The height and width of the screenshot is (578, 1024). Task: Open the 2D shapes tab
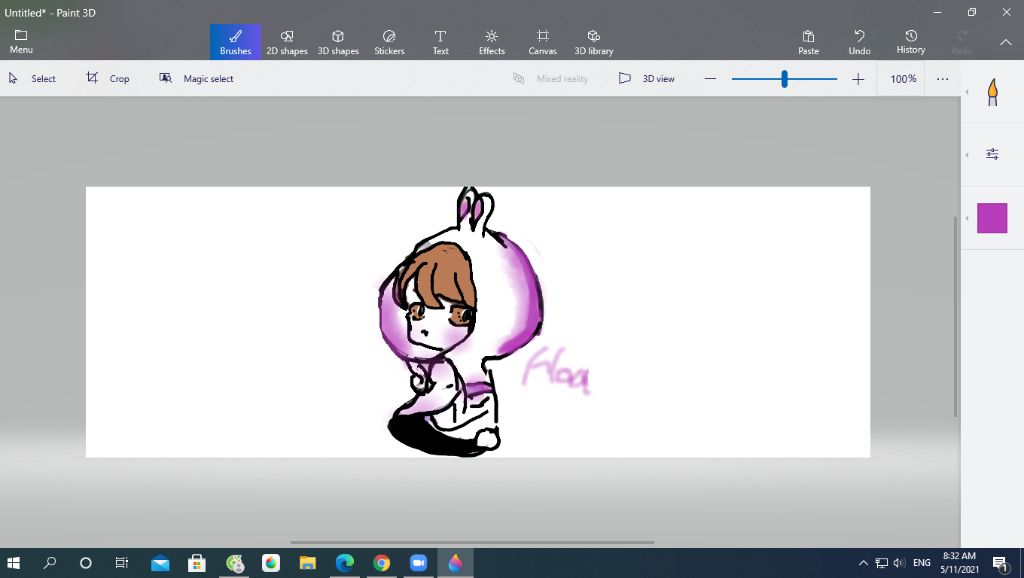click(287, 42)
